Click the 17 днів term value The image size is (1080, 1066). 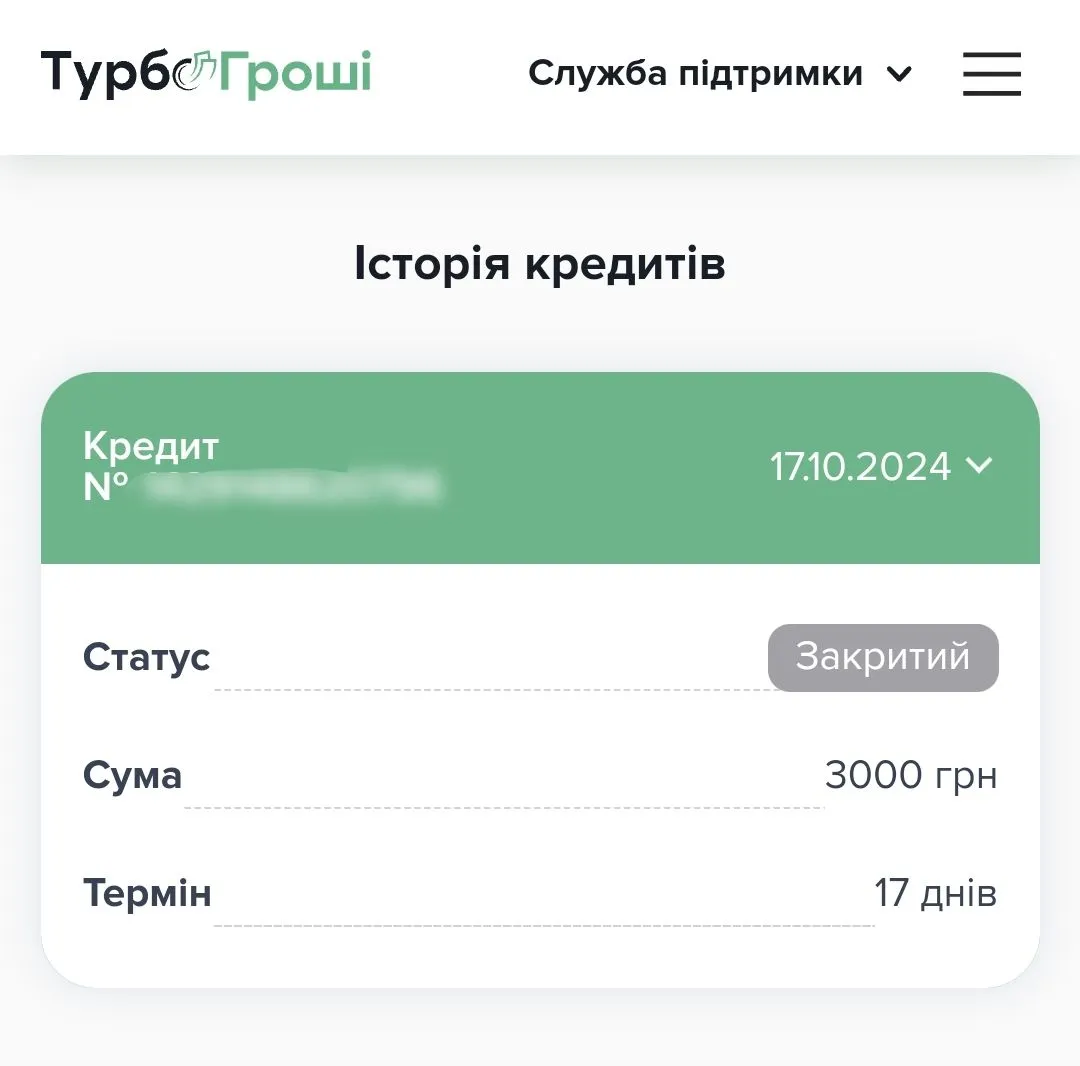pyautogui.click(x=935, y=892)
